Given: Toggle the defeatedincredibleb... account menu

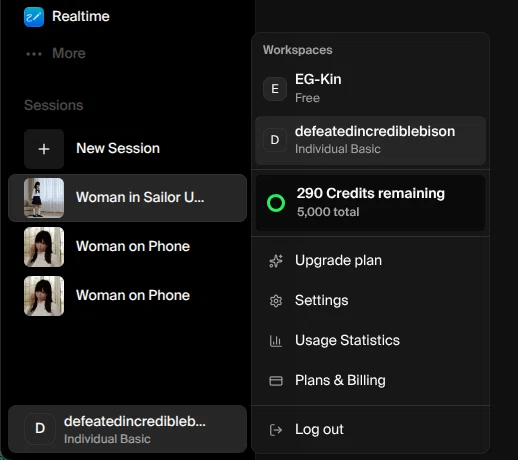Looking at the screenshot, I should click(127, 429).
